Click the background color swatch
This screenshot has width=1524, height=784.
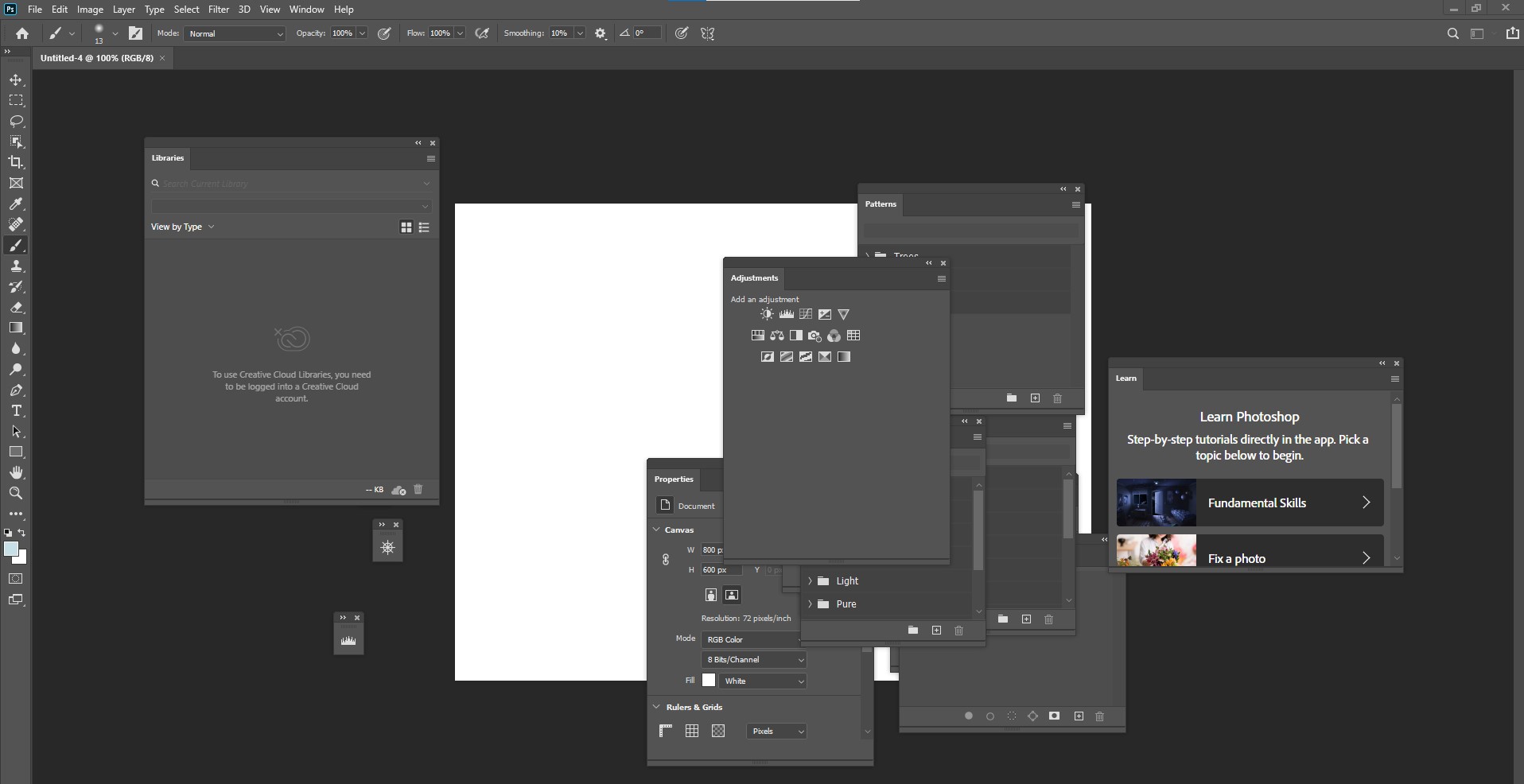coord(22,559)
